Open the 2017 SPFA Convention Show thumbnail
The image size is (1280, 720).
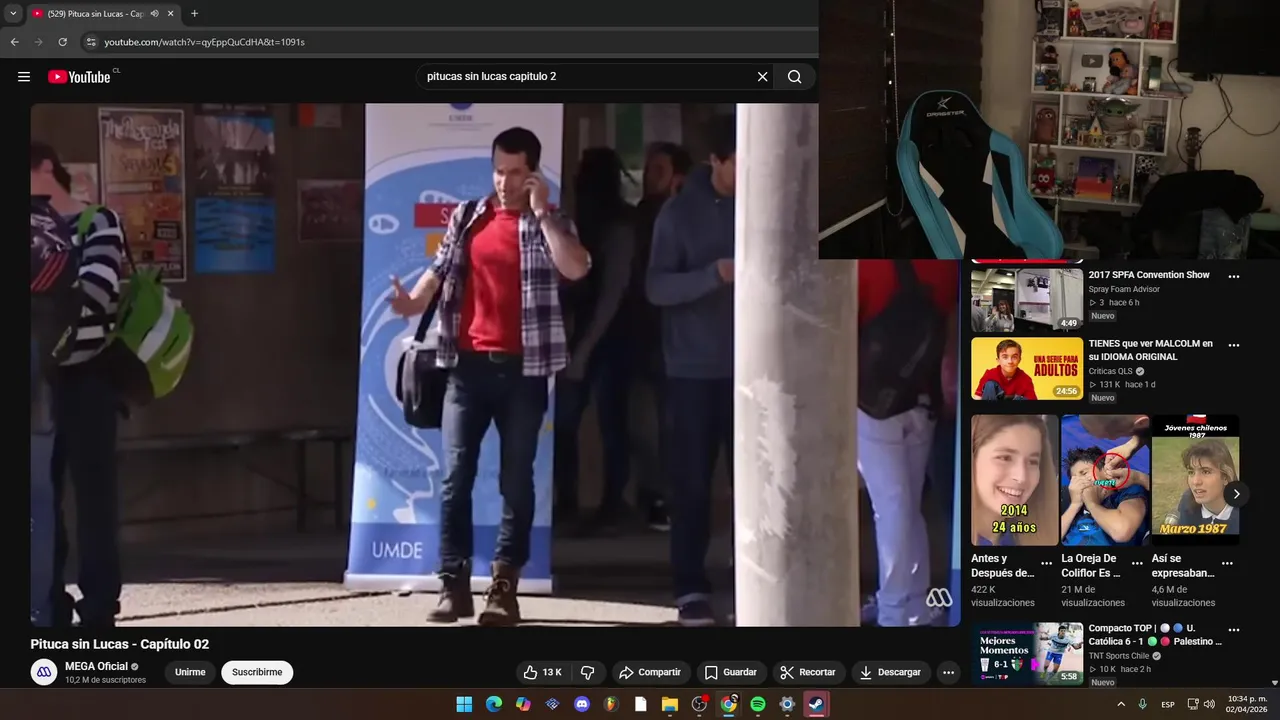(x=1027, y=300)
